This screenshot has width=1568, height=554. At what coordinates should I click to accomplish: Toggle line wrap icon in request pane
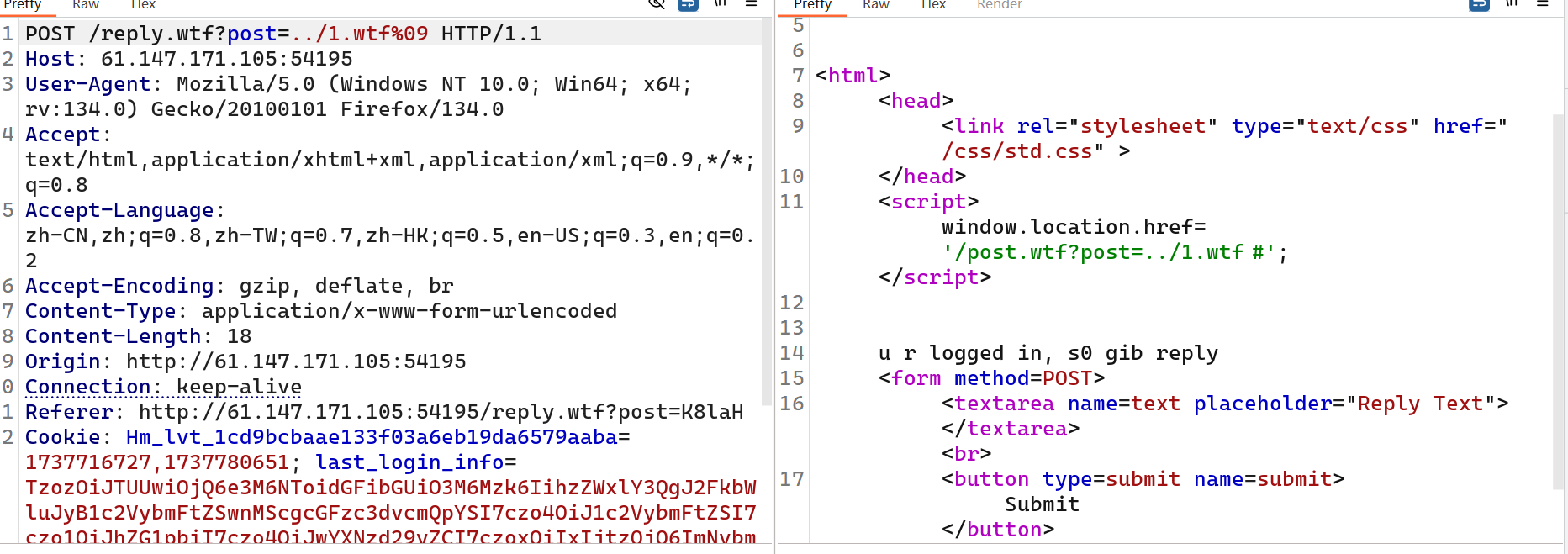click(688, 3)
